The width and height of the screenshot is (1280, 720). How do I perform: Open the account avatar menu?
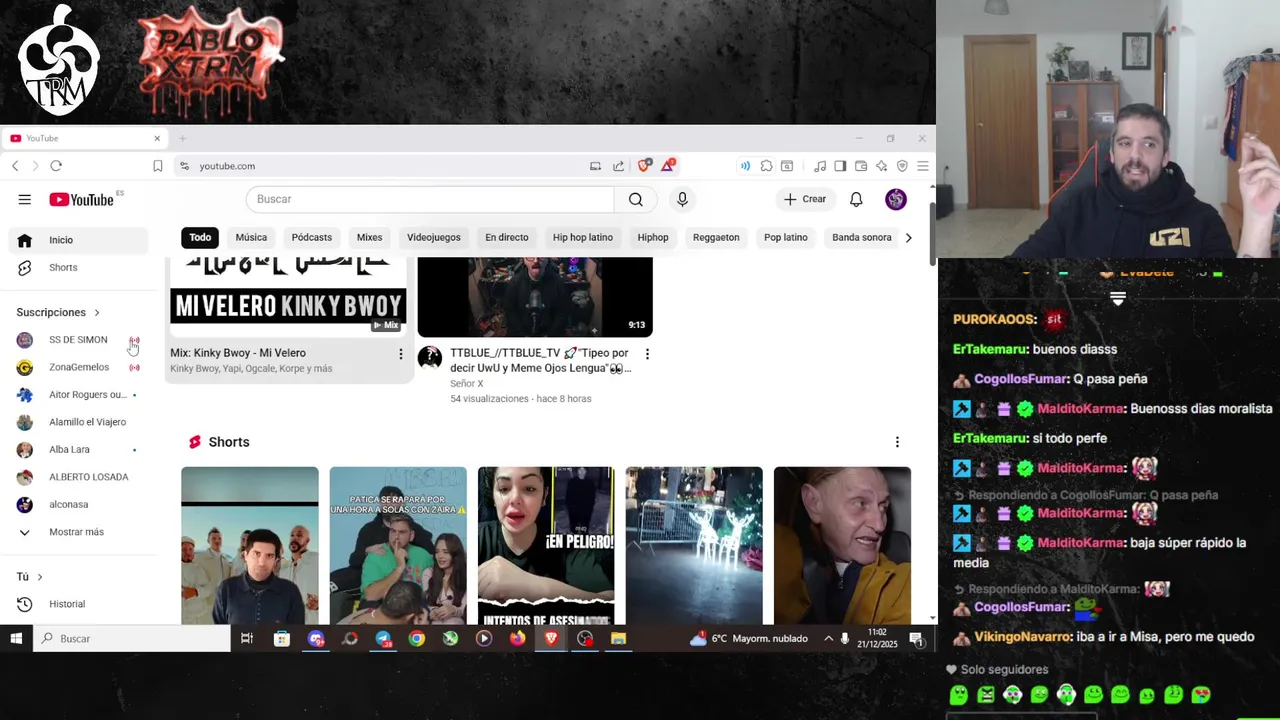pos(896,199)
